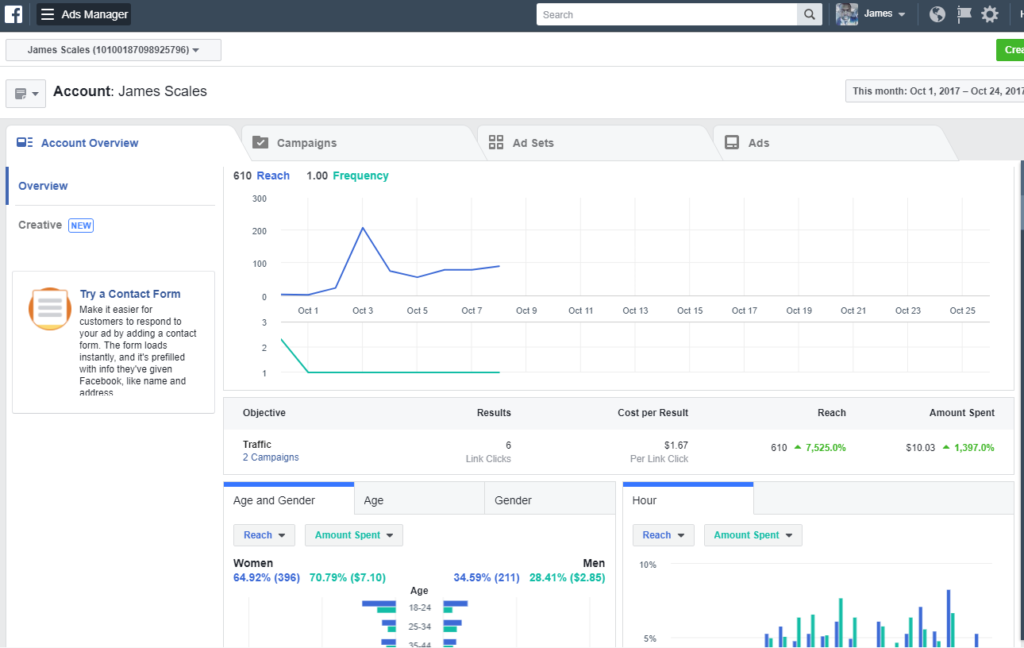This screenshot has width=1024, height=648.
Task: Click the Account Overview tab icon
Action: click(x=25, y=142)
